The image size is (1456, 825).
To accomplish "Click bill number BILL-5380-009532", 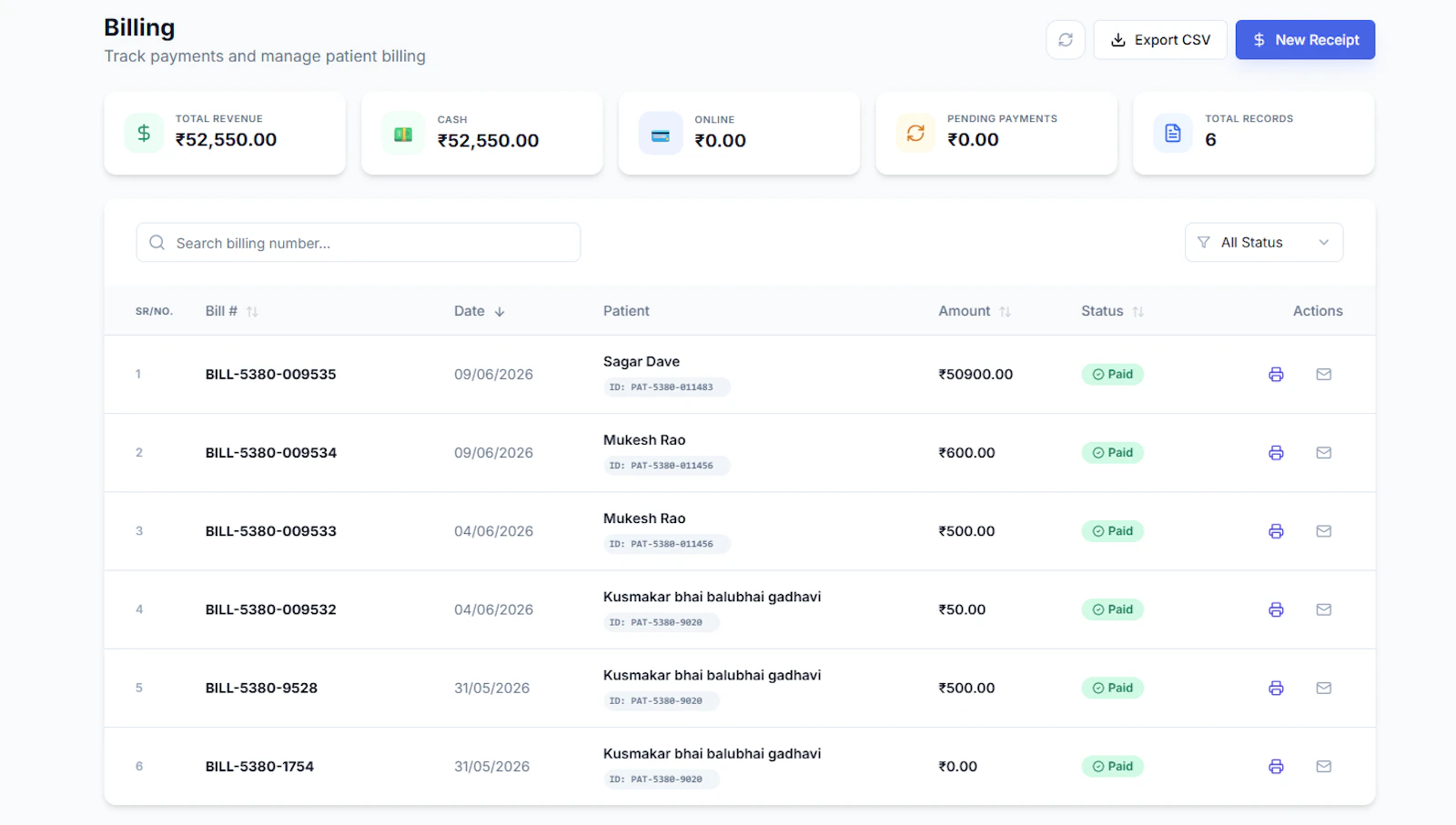I will click(x=270, y=609).
